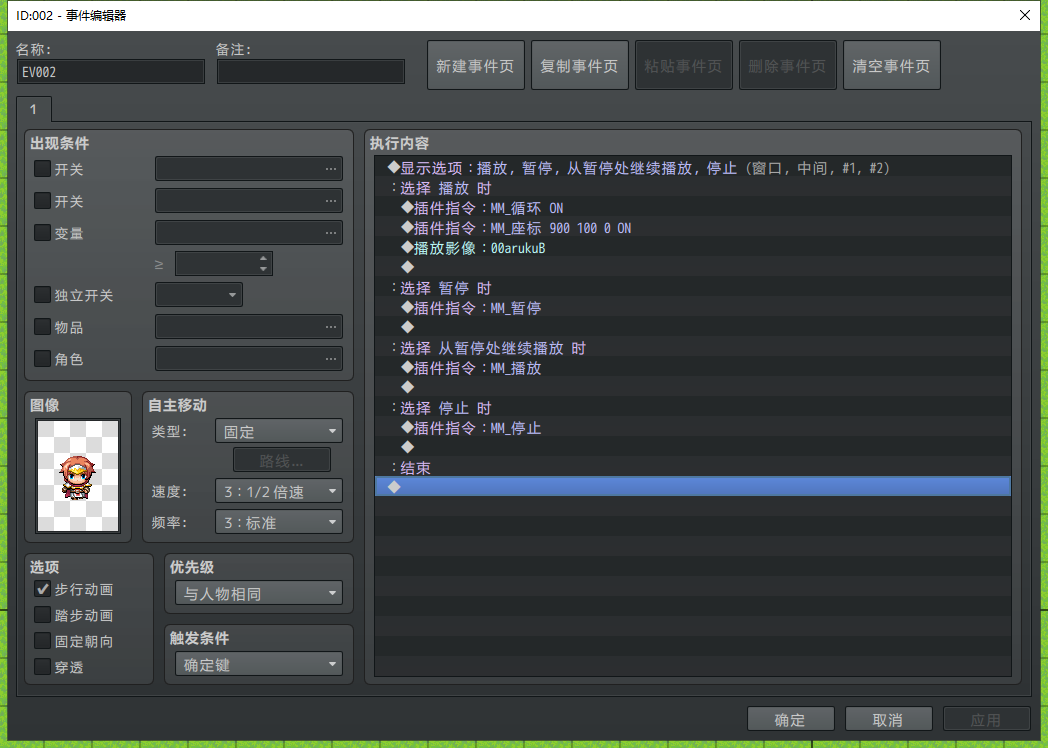This screenshot has width=1048, height=748.
Task: Enable the second 开关 condition checkbox
Action: pyautogui.click(x=42, y=201)
